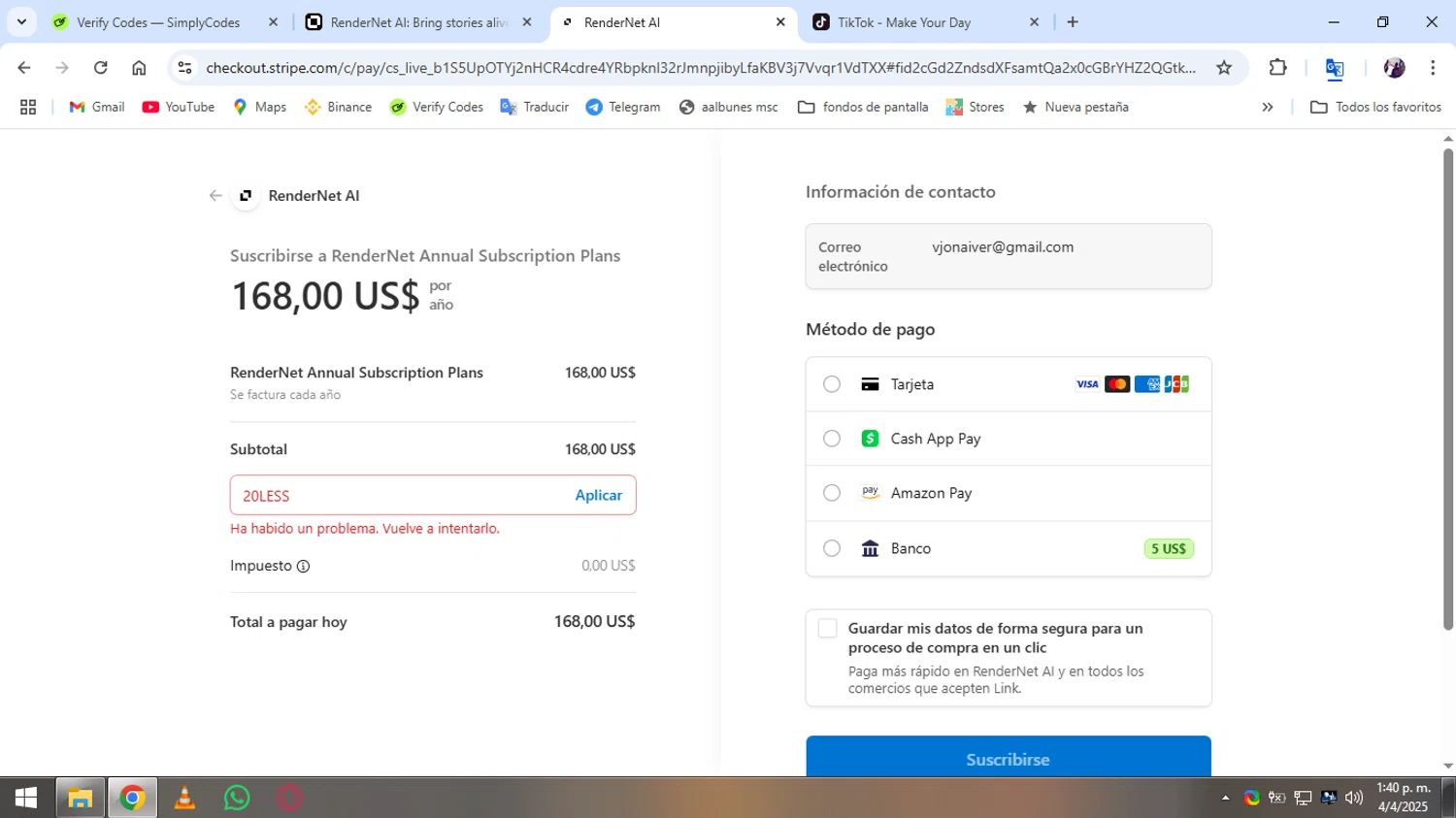Click the bank building icon
1456x818 pixels.
click(x=870, y=548)
